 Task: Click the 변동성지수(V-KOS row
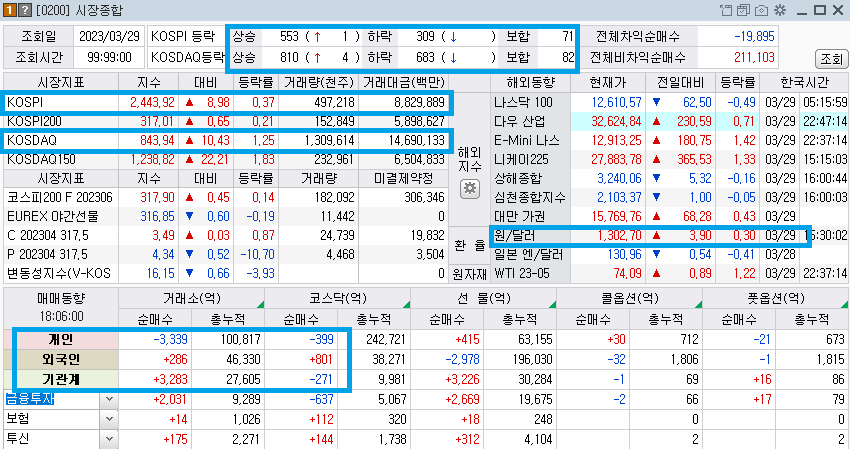pyautogui.click(x=226, y=273)
